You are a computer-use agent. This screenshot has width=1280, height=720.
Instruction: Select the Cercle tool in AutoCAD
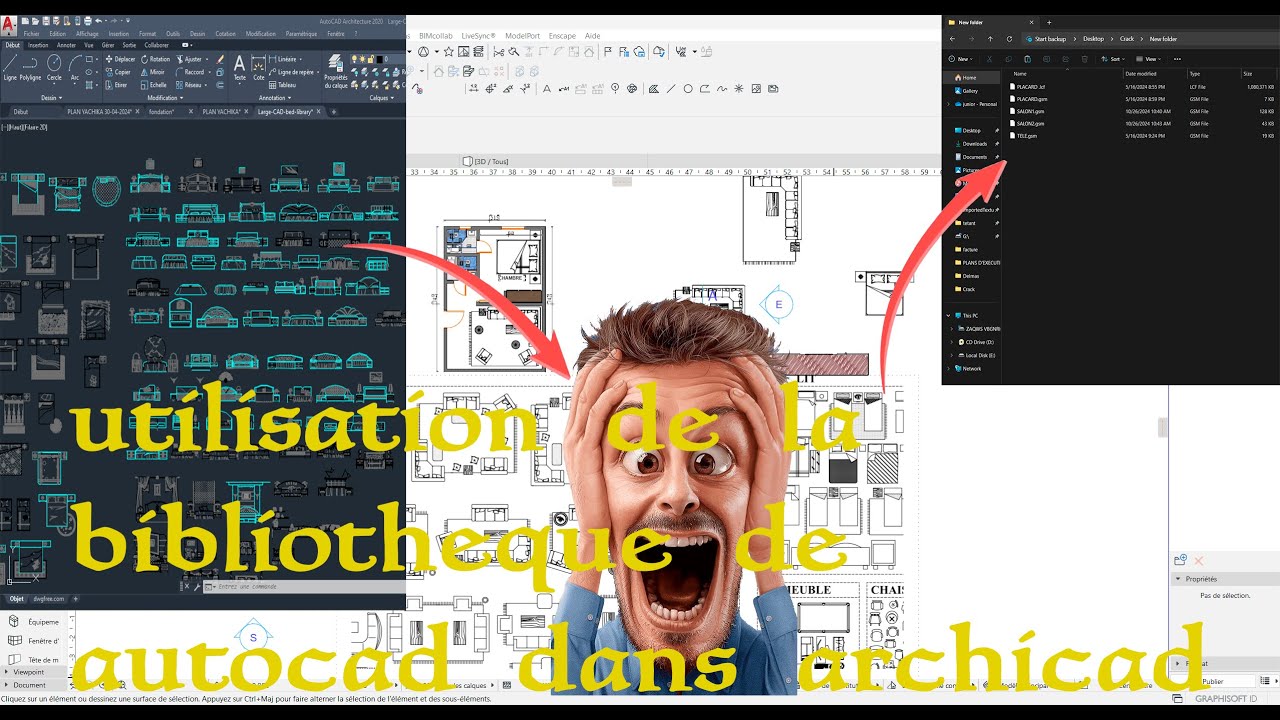(x=54, y=67)
